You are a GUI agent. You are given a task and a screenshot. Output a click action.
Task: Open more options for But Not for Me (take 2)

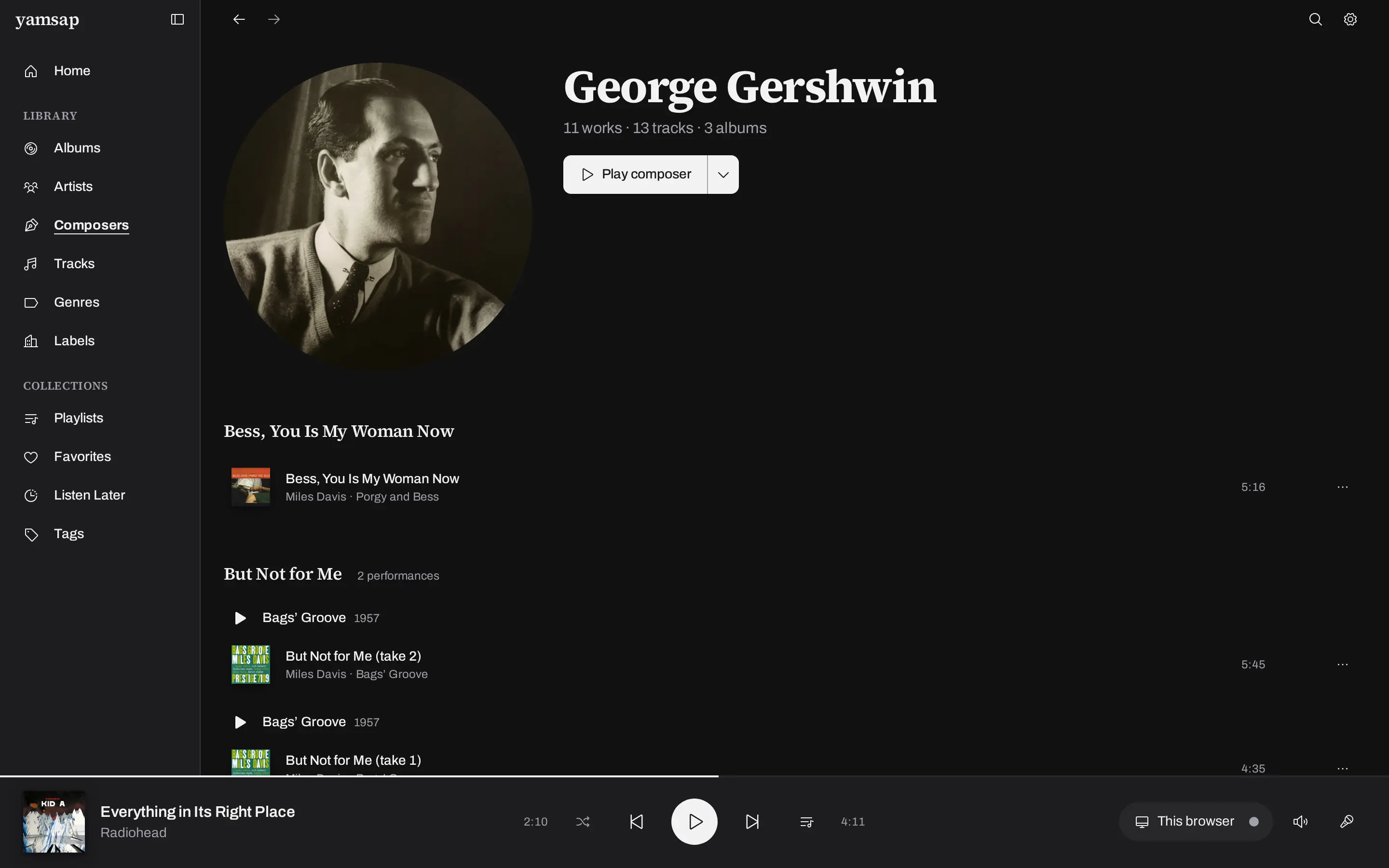(x=1342, y=664)
